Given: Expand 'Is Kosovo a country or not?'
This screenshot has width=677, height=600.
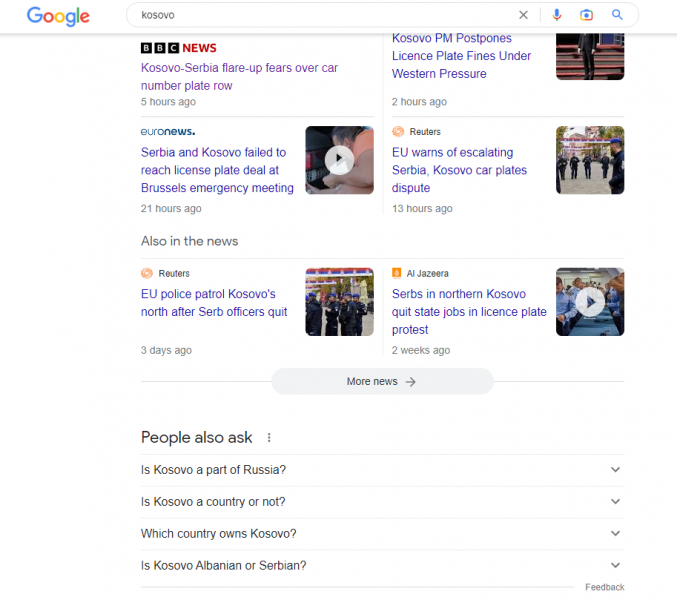Looking at the screenshot, I should [x=383, y=502].
